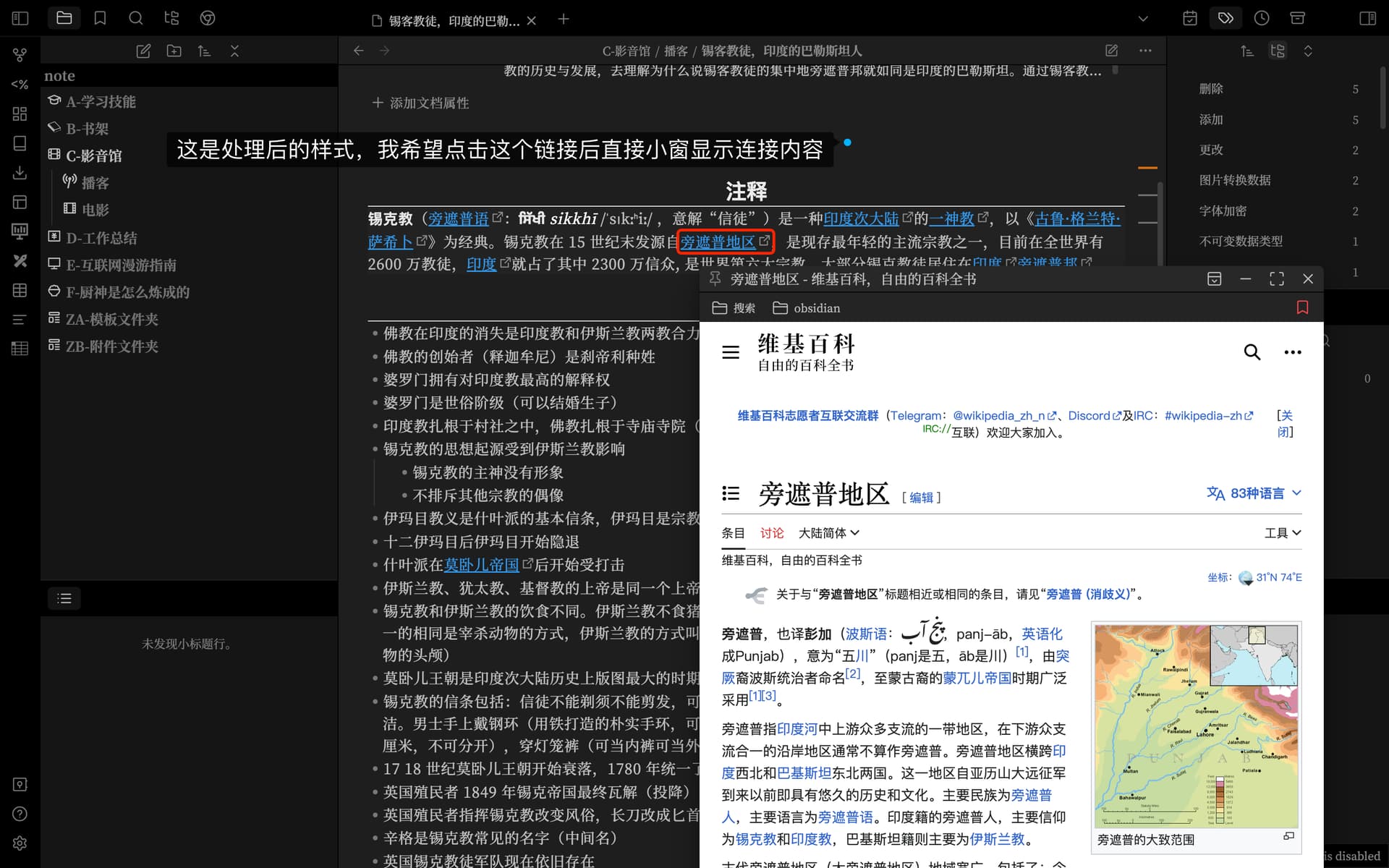
Task: Change file sort order in explorer
Action: tap(204, 51)
